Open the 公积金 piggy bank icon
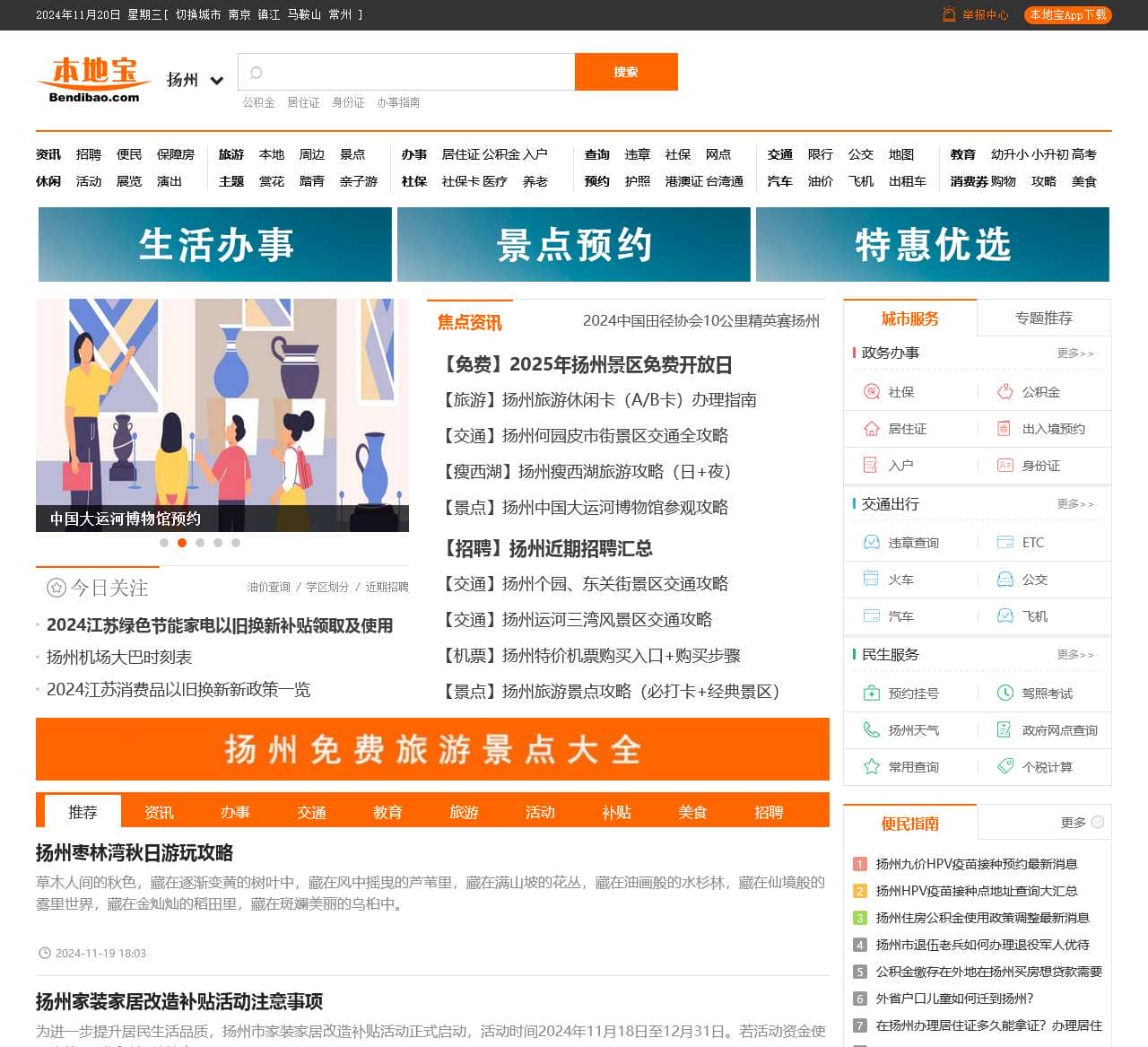Image resolution: width=1148 pixels, height=1047 pixels. [x=1005, y=392]
